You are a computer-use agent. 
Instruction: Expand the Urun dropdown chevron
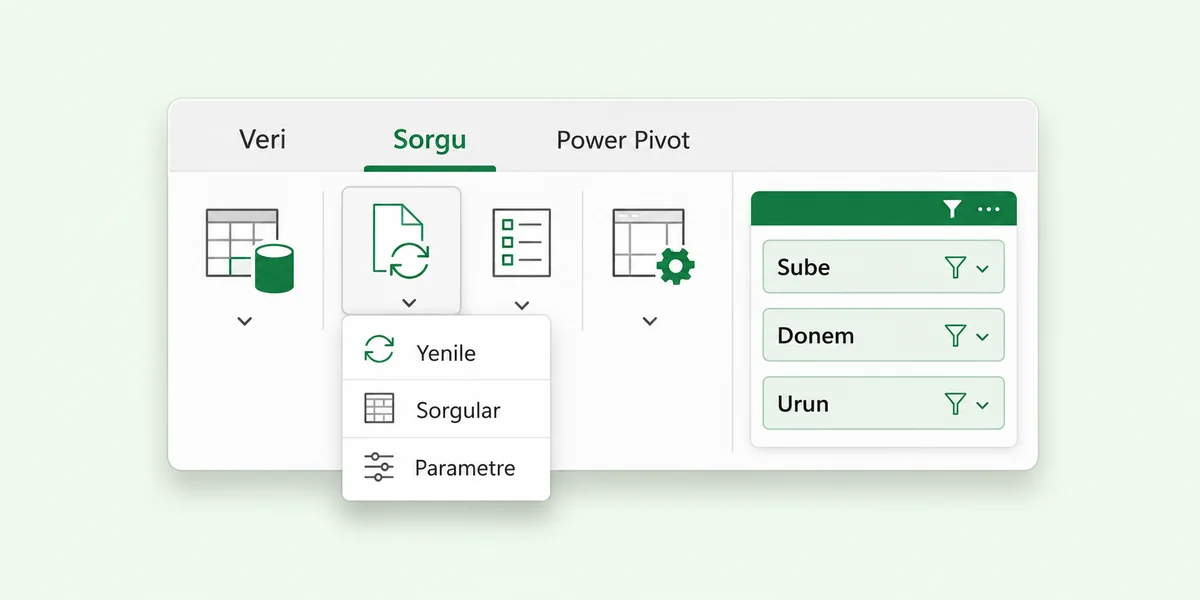click(x=982, y=404)
